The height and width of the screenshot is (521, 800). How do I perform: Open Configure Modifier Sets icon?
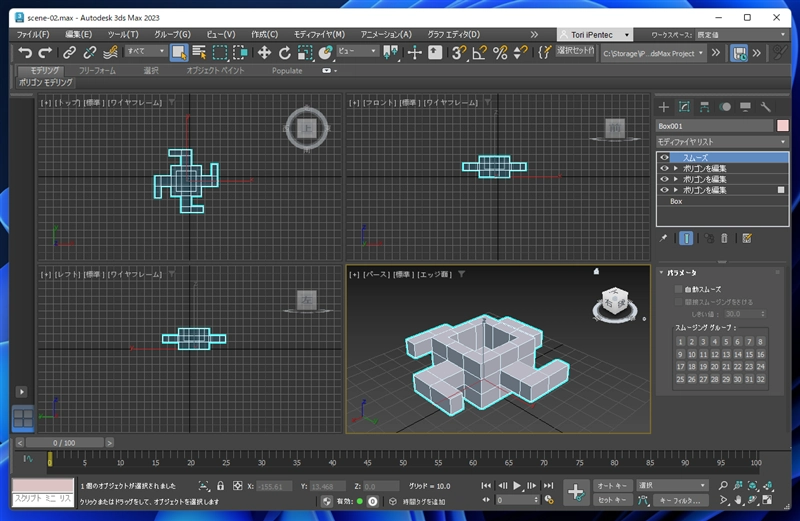(747, 238)
